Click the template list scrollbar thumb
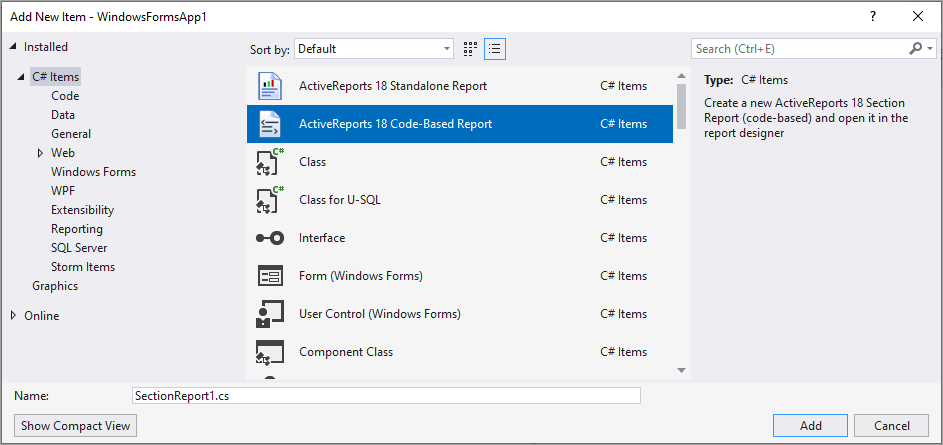Viewport: 943px width, 445px height. pos(681,106)
